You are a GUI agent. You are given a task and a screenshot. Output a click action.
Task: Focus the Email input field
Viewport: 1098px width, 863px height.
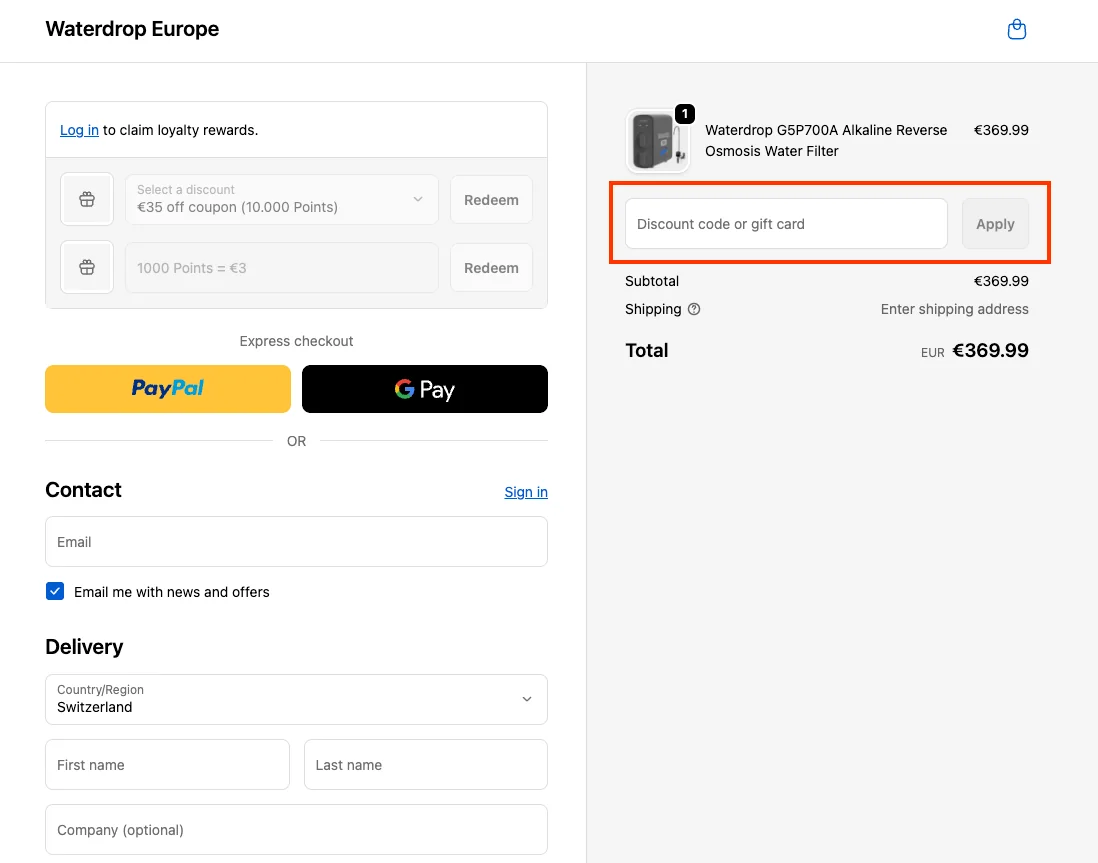coord(296,541)
